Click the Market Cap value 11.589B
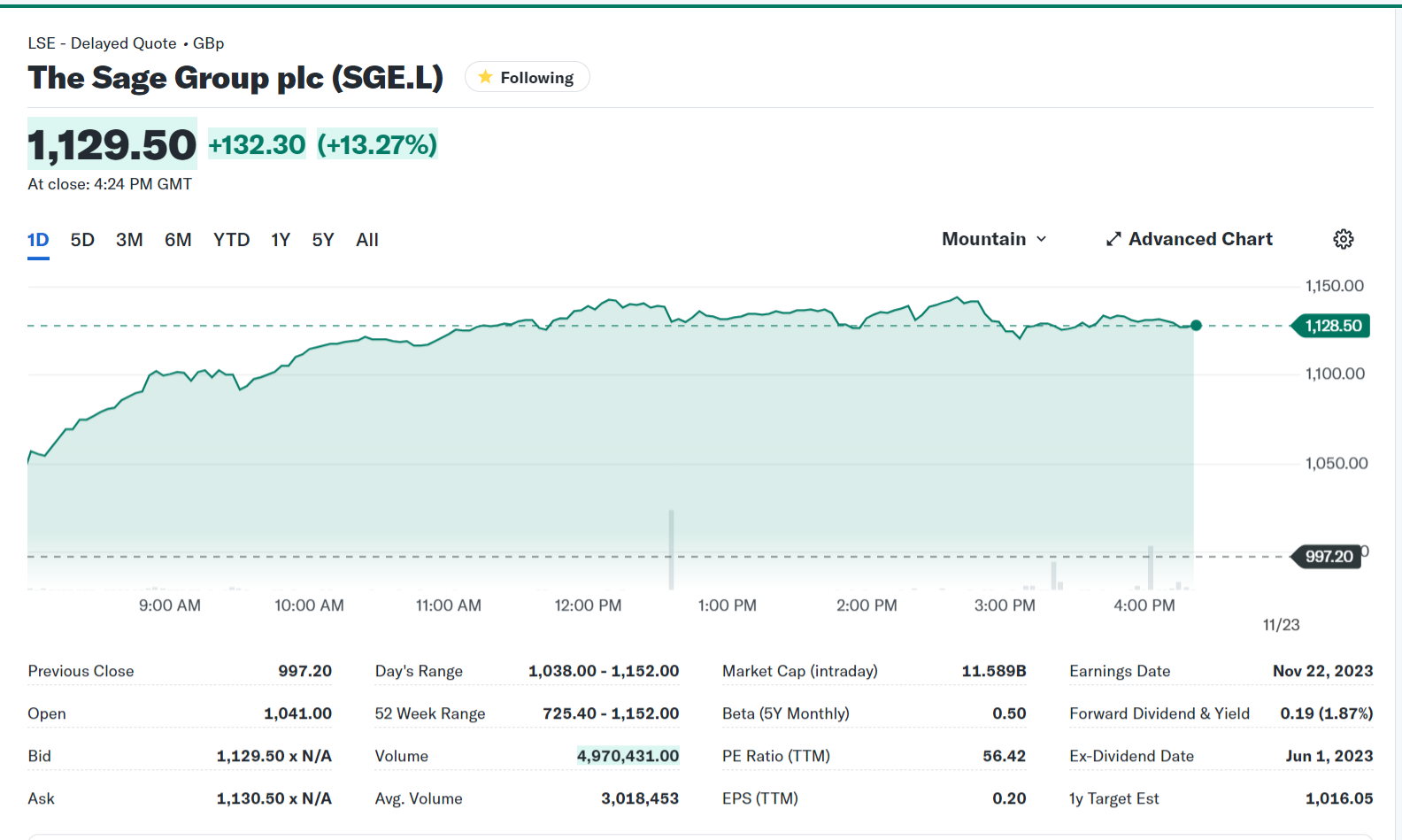Viewport: 1402px width, 840px height. (x=994, y=671)
